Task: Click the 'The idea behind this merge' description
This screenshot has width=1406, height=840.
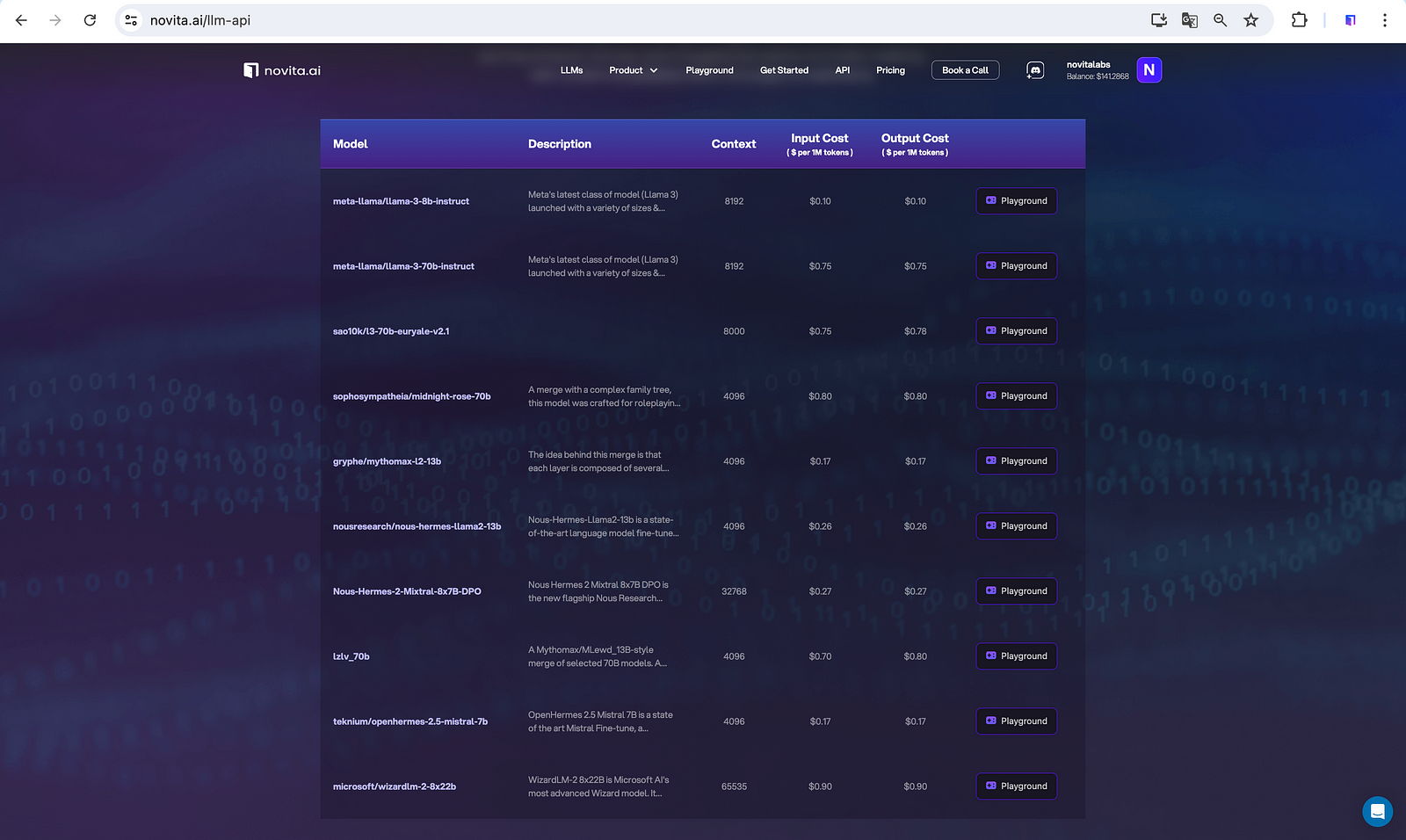Action: click(x=598, y=461)
